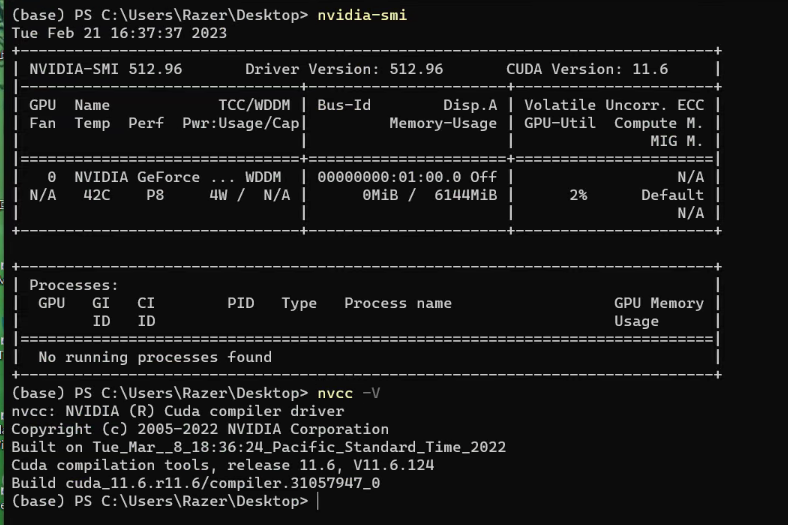Screen dimensions: 788x525
Task: Click the blinking cursor at the last prompt
Action: [x=317, y=501]
